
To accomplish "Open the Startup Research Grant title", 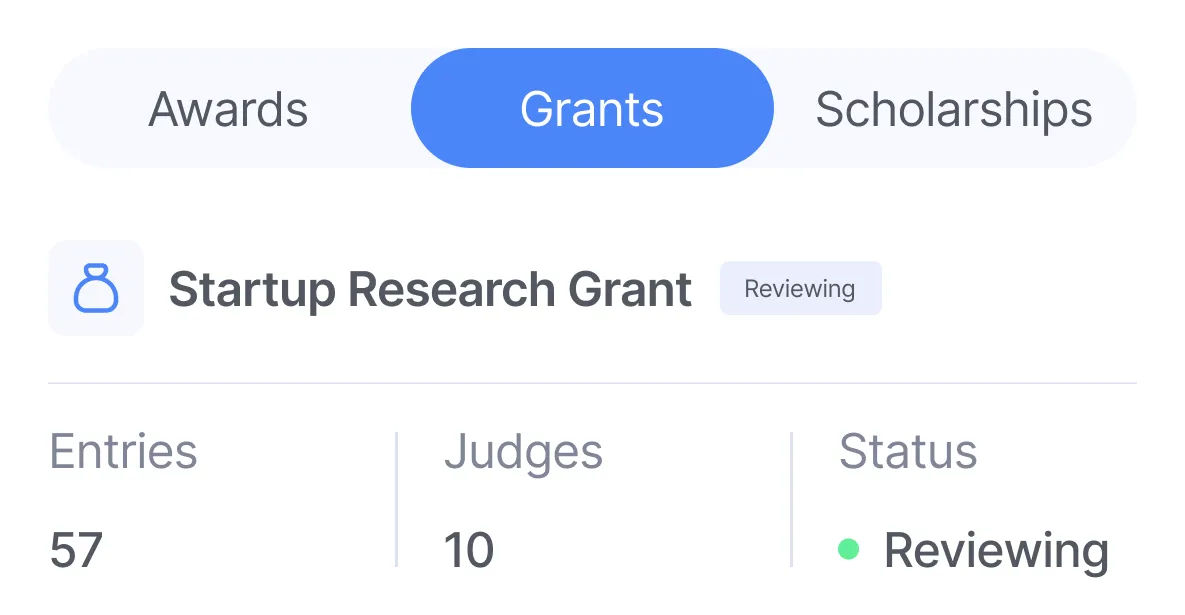I will click(430, 288).
